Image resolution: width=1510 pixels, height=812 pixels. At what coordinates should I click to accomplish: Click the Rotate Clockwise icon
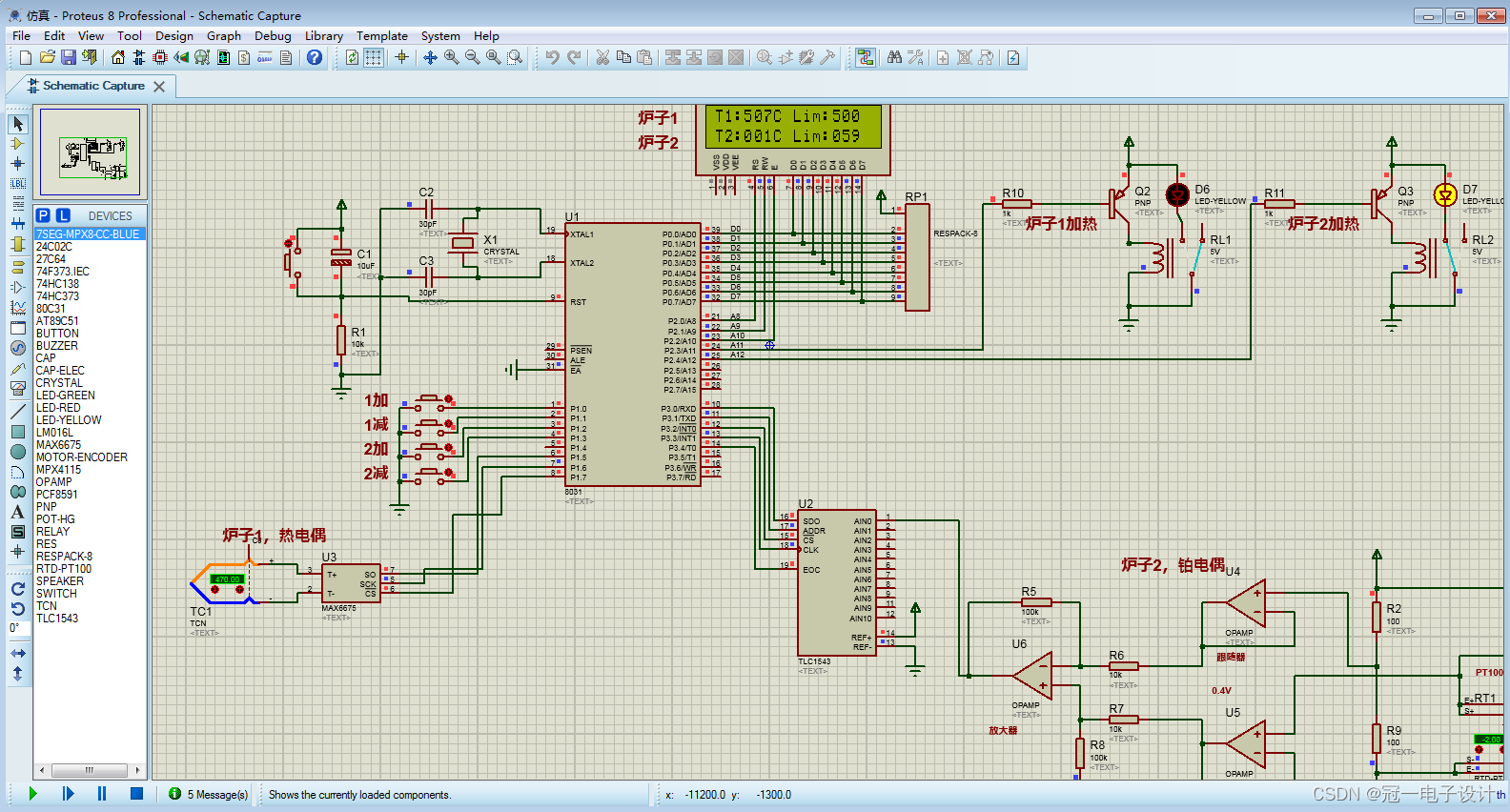click(x=17, y=589)
